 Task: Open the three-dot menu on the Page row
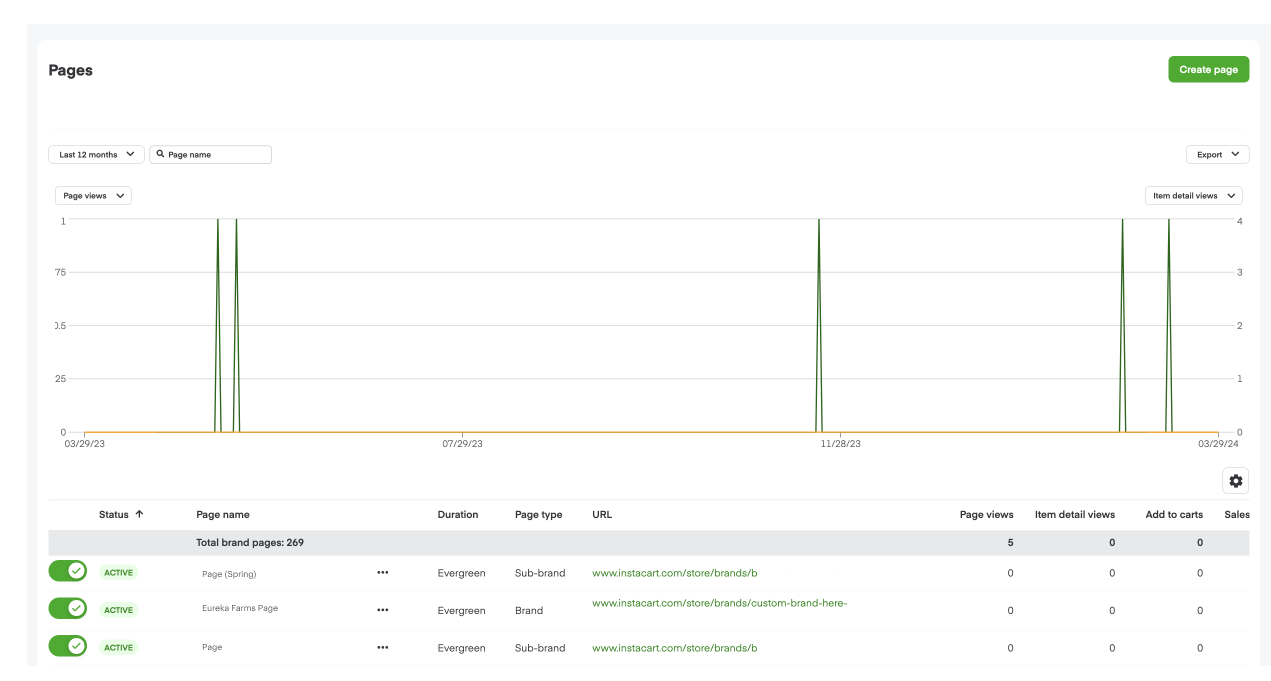pos(382,647)
